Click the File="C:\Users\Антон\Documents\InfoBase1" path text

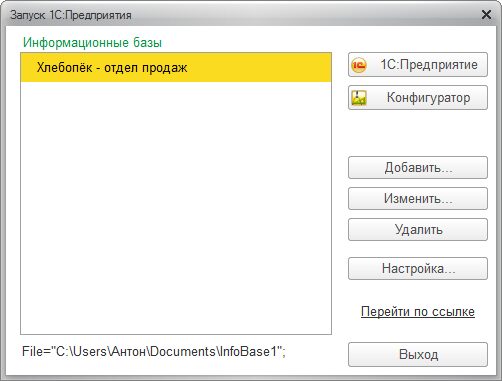pos(154,352)
